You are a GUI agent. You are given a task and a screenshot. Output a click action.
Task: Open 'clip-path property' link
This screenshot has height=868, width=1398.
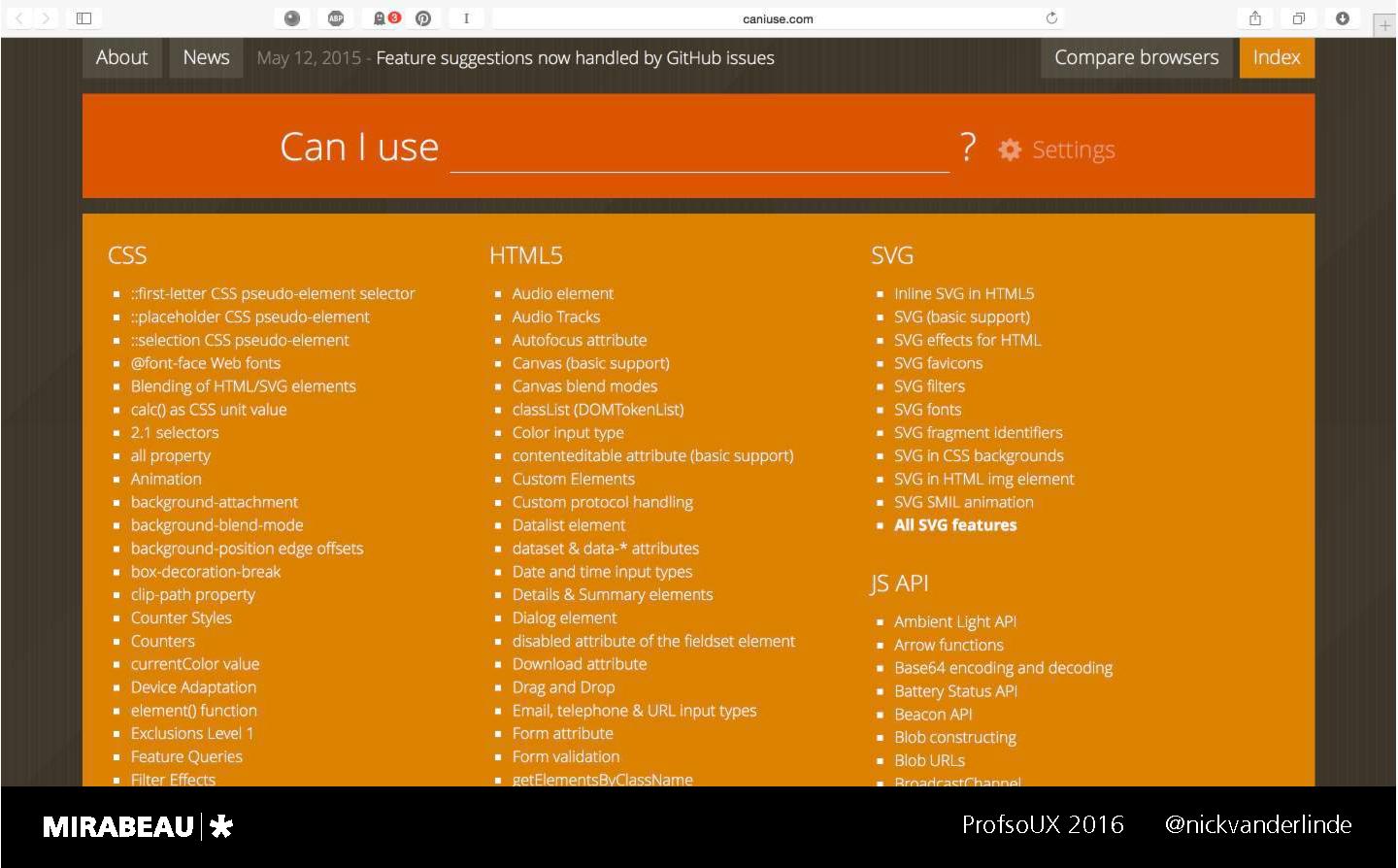pos(193,594)
